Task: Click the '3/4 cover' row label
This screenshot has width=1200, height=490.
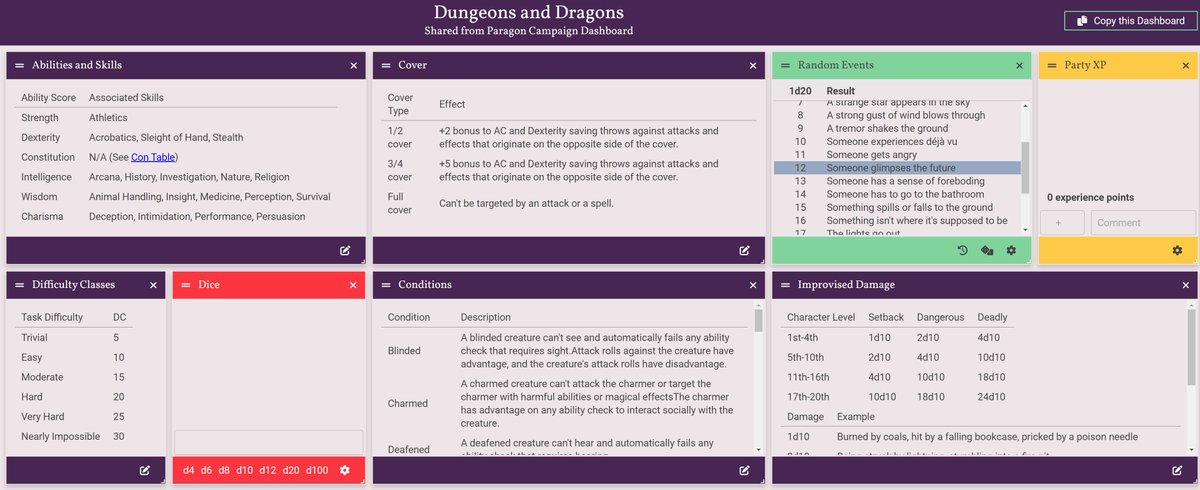Action: coord(400,170)
